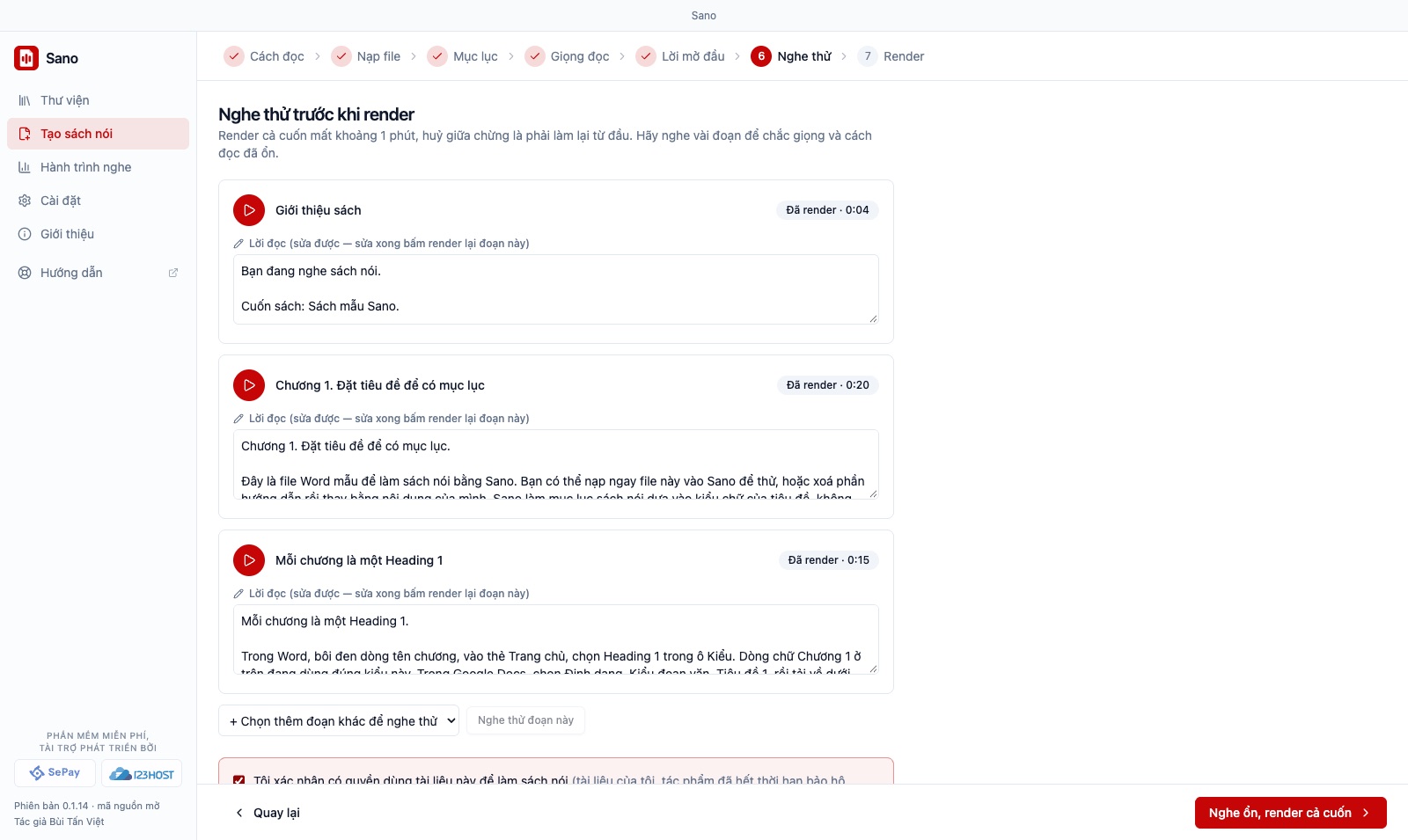Click the pencil icon in Giới thiệu sách card
This screenshot has width=1408, height=840.
coord(238,244)
